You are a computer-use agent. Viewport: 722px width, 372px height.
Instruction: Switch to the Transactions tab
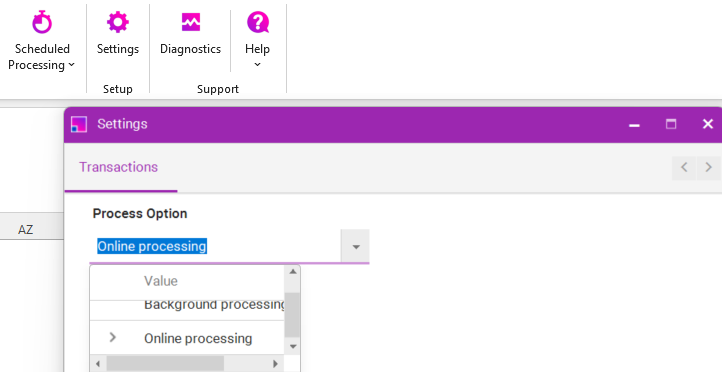click(118, 167)
